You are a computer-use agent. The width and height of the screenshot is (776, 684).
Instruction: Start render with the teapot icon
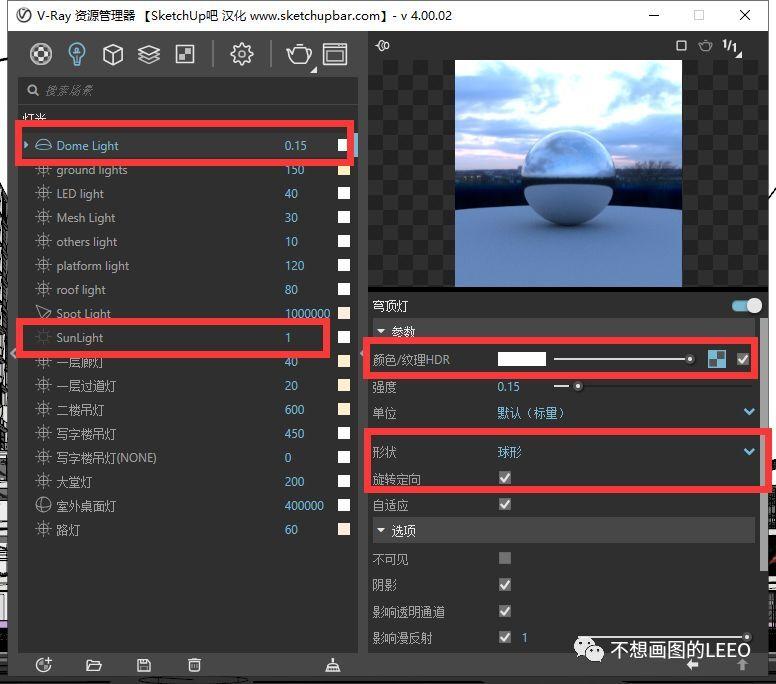point(299,54)
